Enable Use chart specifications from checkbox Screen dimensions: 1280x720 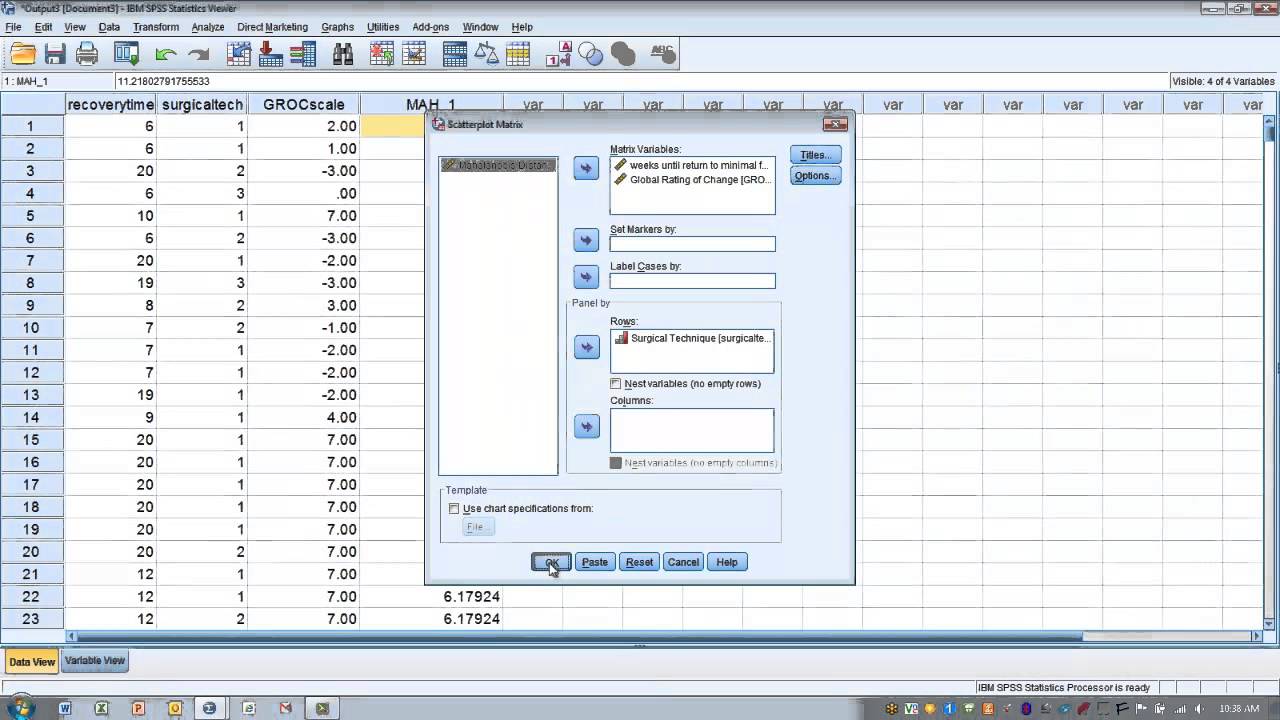point(454,508)
